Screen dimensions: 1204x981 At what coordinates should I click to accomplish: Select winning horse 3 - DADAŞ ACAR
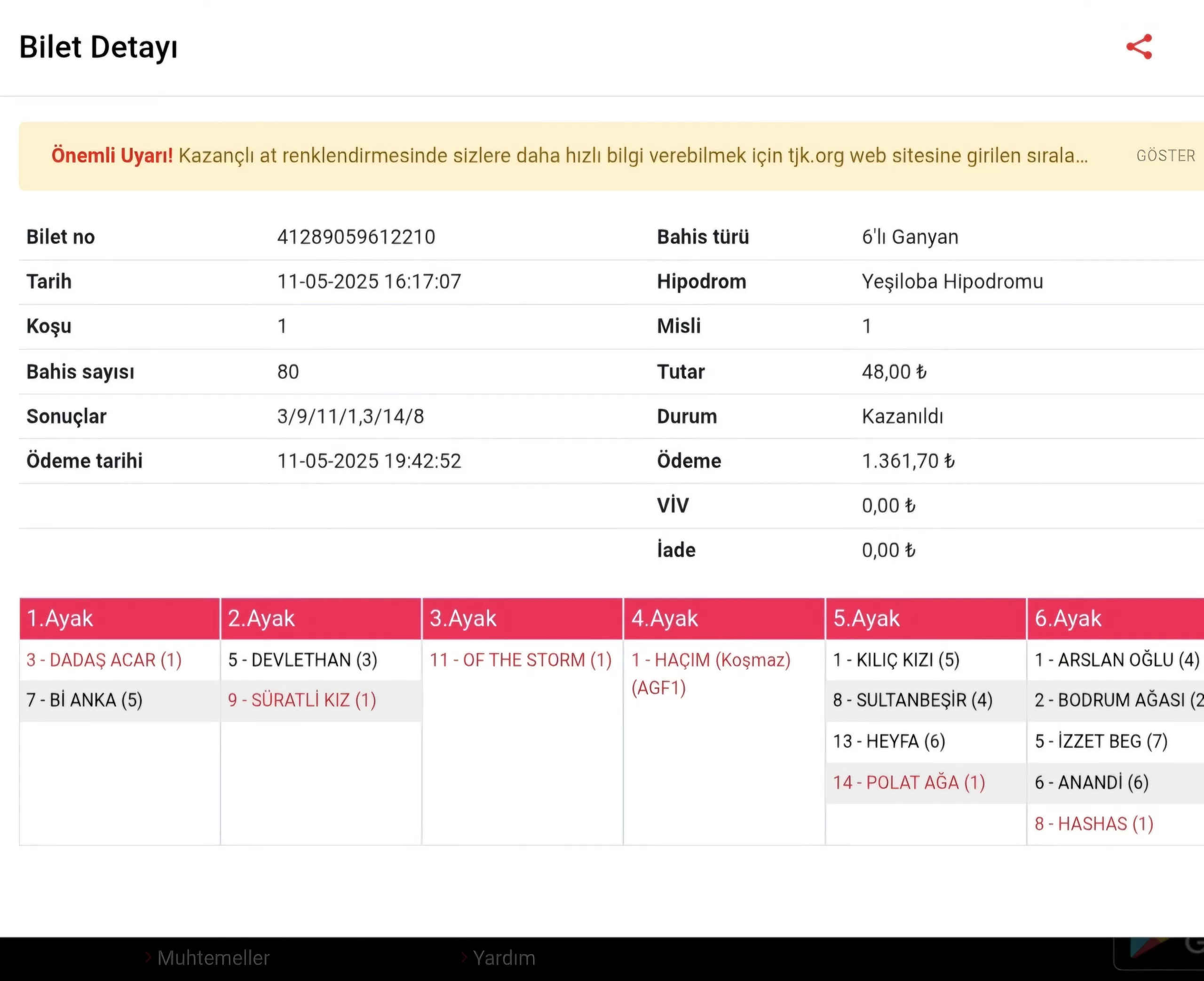(x=104, y=660)
